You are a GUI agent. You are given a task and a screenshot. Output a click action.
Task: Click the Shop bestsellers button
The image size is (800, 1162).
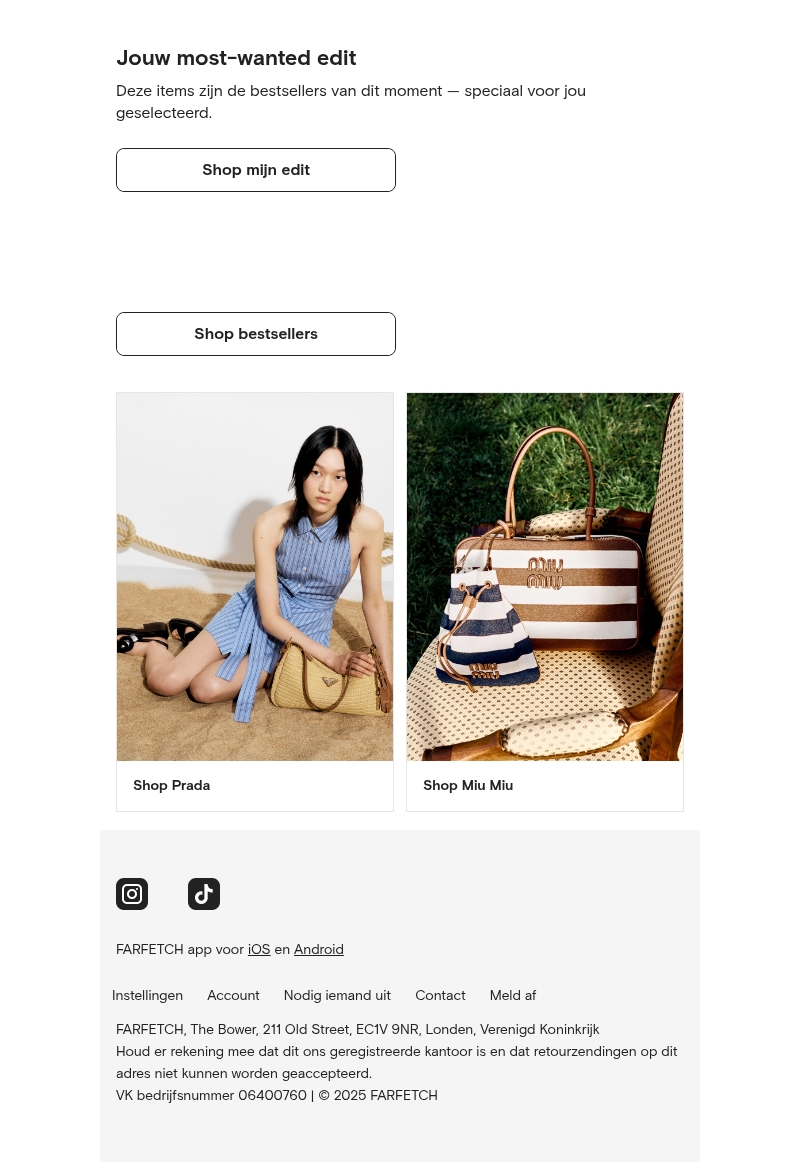click(256, 334)
